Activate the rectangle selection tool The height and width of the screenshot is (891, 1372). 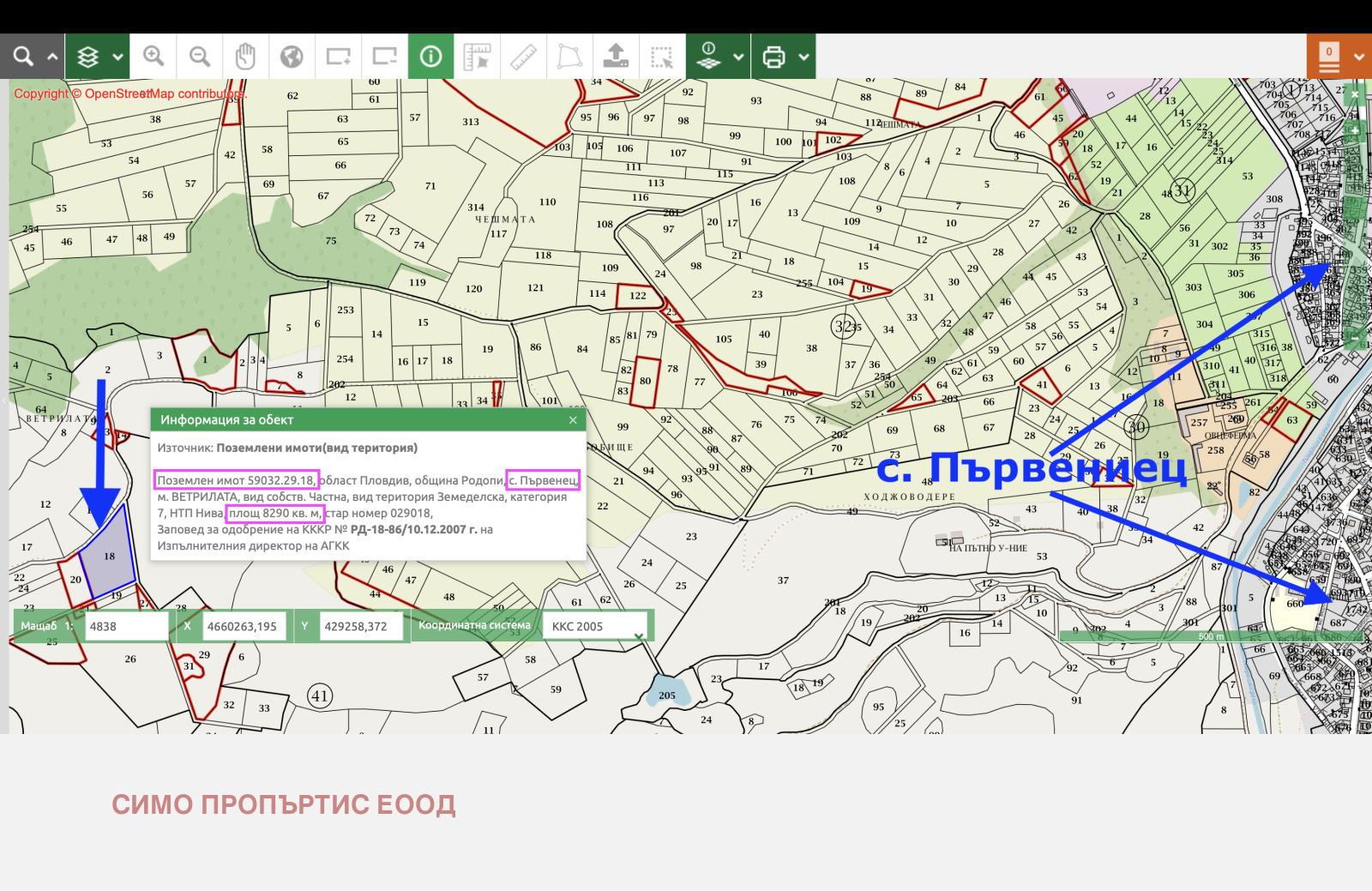(661, 56)
